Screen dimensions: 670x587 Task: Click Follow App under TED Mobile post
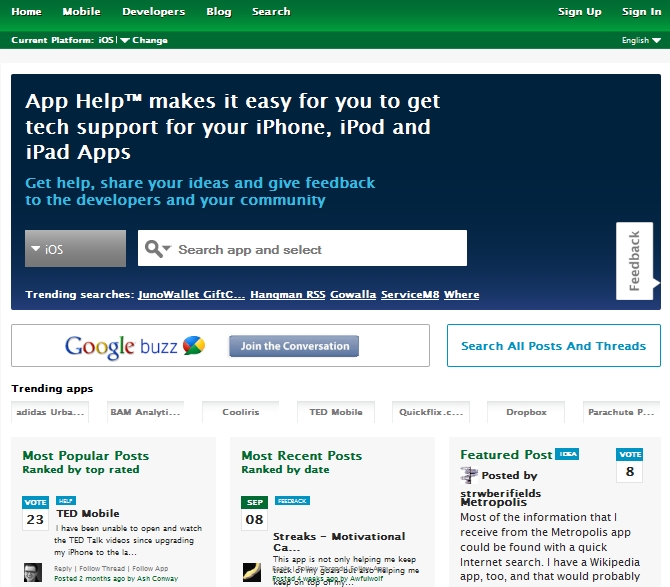(150, 569)
